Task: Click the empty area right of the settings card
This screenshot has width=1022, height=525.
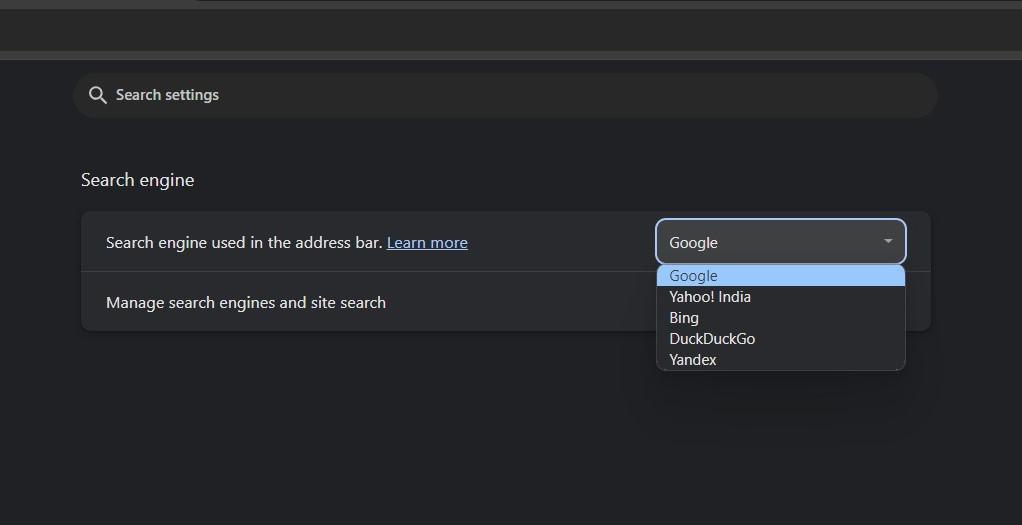Action: (975, 270)
